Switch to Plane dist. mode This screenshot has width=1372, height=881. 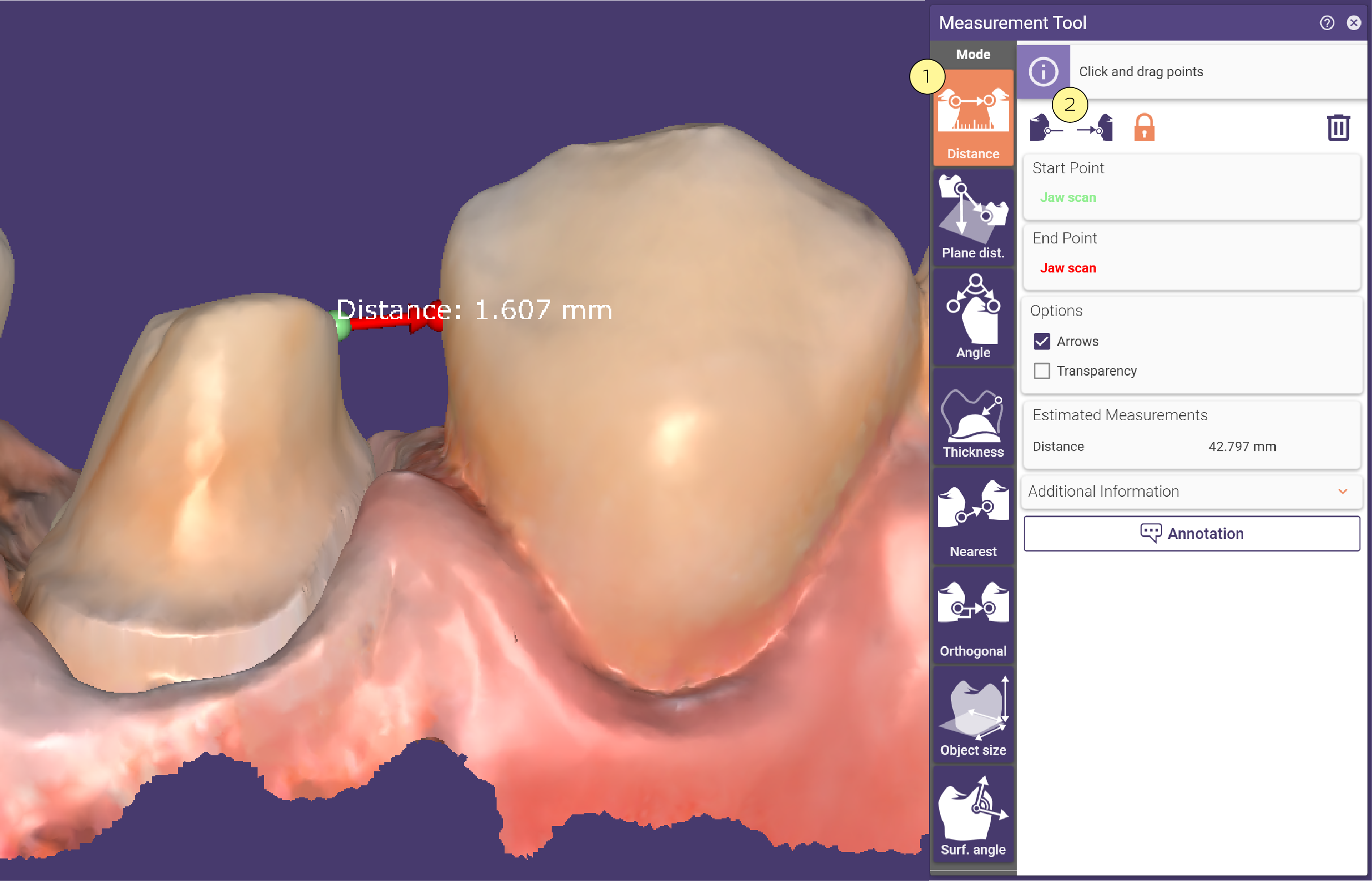pos(973,217)
